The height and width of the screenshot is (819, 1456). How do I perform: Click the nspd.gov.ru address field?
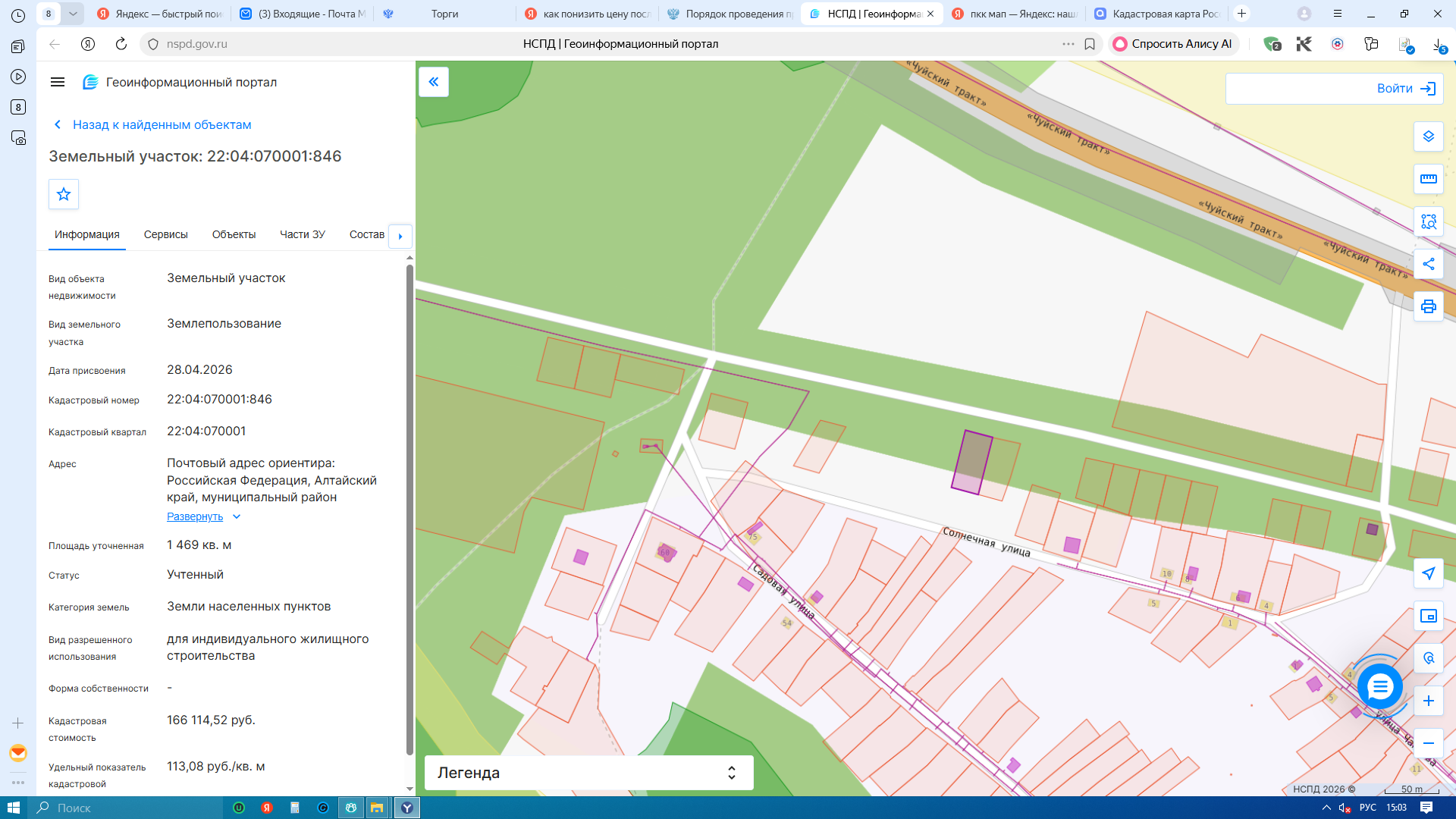196,44
